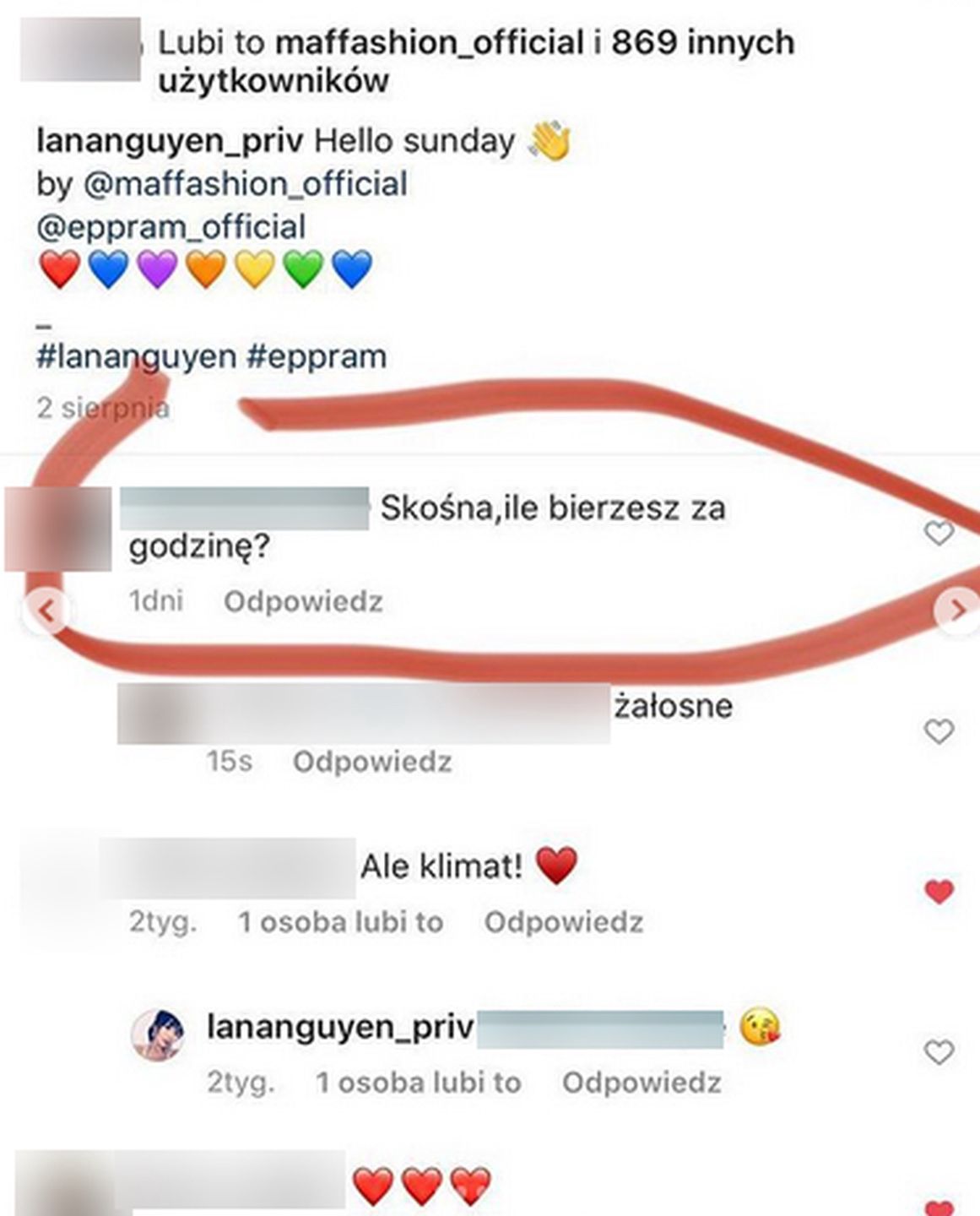Open the @maffashion_official mention in caption
Screen dimensions: 980x1216
pyautogui.click(x=246, y=184)
